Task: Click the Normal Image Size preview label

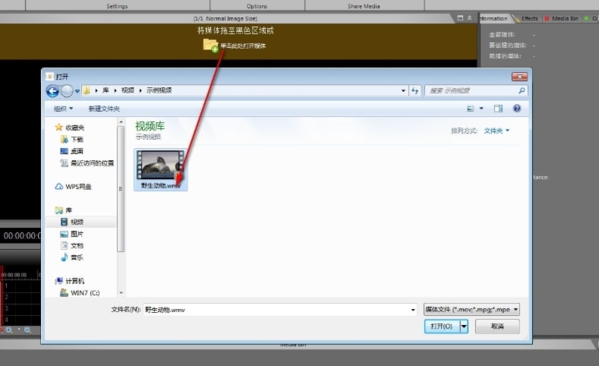Action: pos(225,18)
